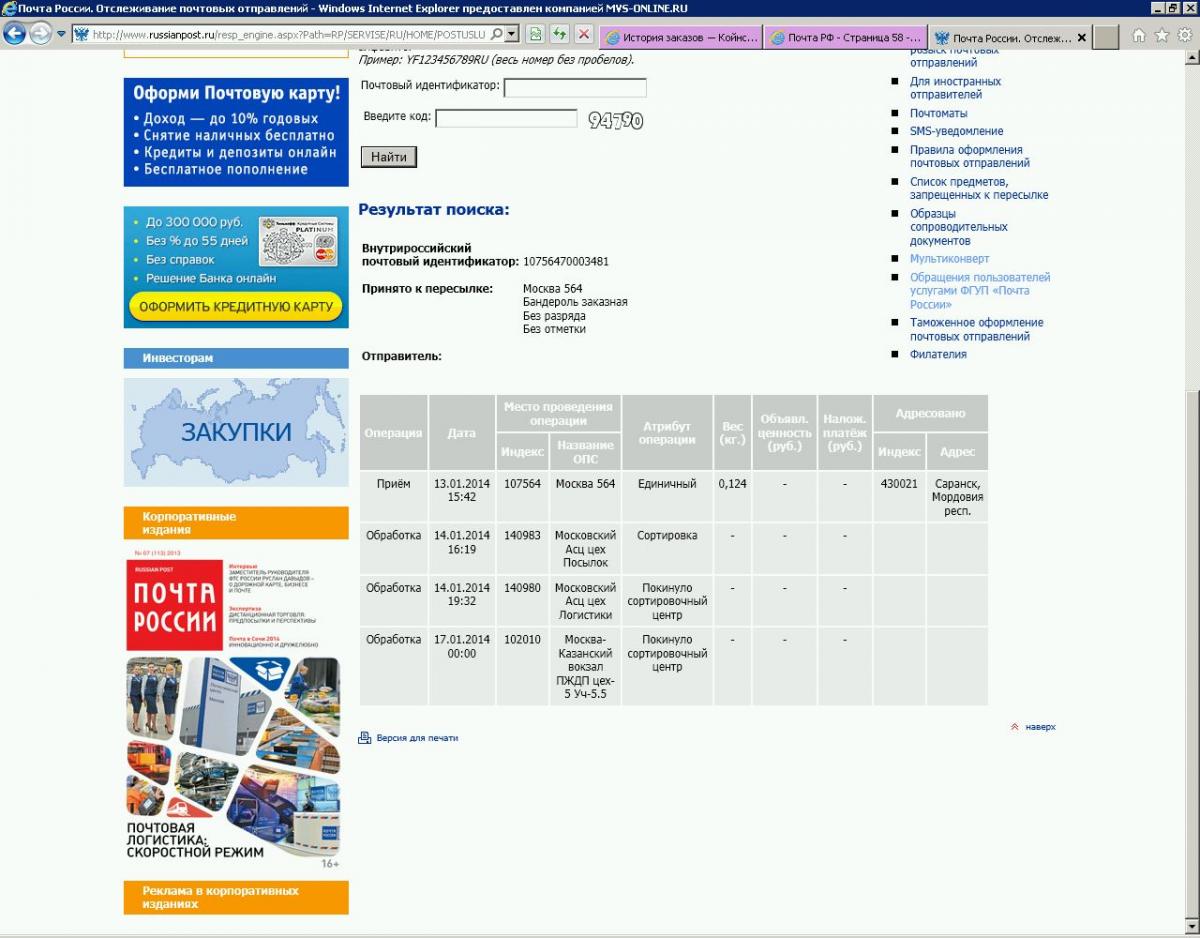
Task: Stop loading with the red X icon
Action: [584, 34]
